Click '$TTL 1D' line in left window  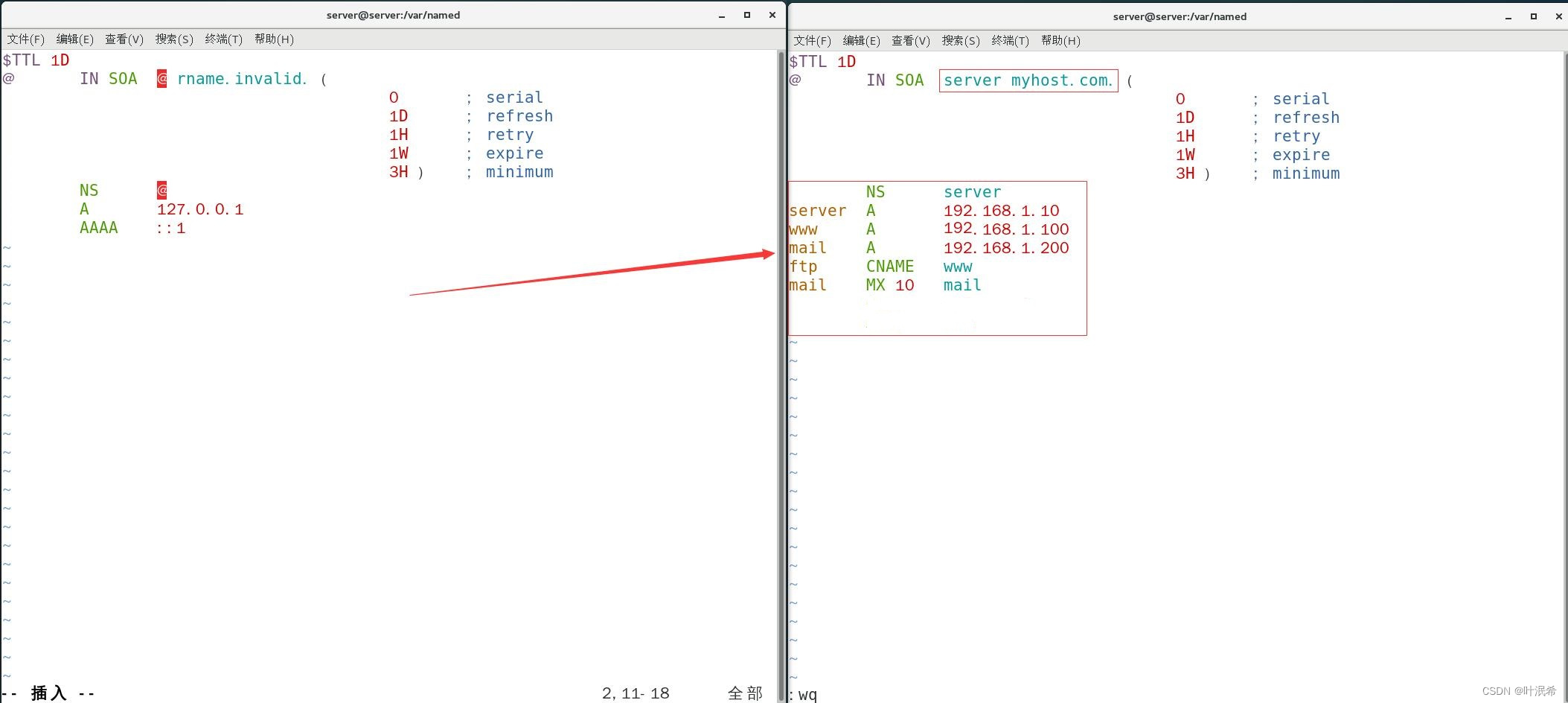(36, 60)
